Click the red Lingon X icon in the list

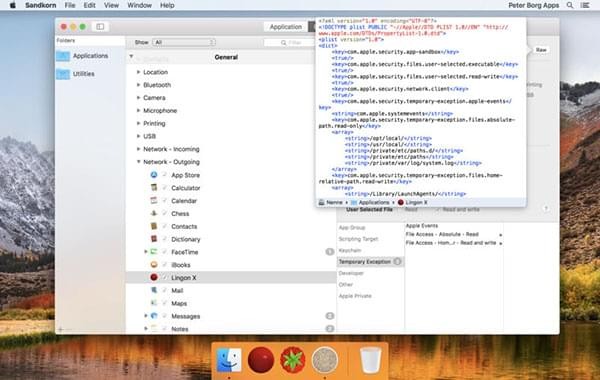[154, 277]
